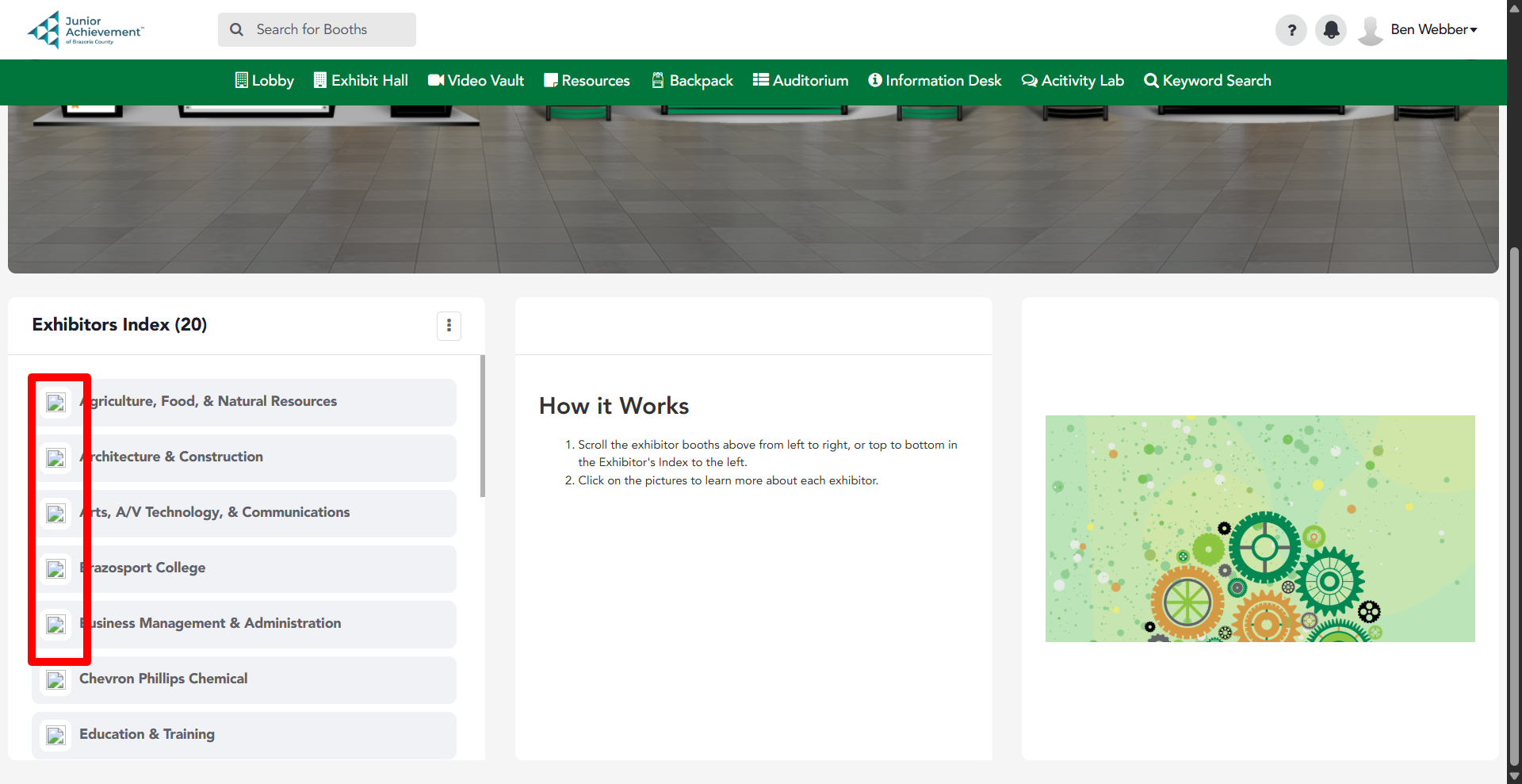The width and height of the screenshot is (1522, 784).
Task: Open the Video Vault section
Action: (x=476, y=81)
